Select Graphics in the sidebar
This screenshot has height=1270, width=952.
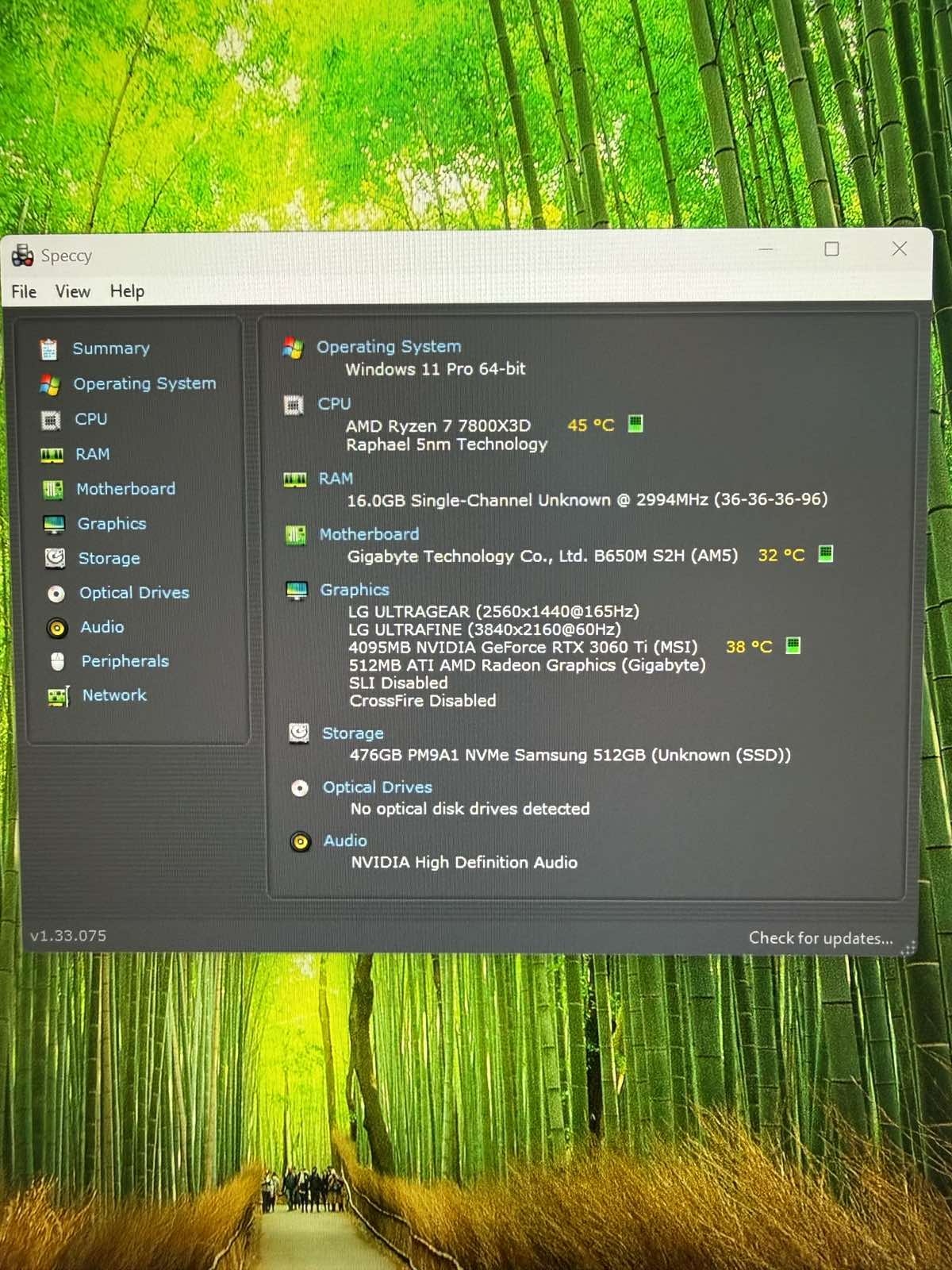click(x=112, y=524)
